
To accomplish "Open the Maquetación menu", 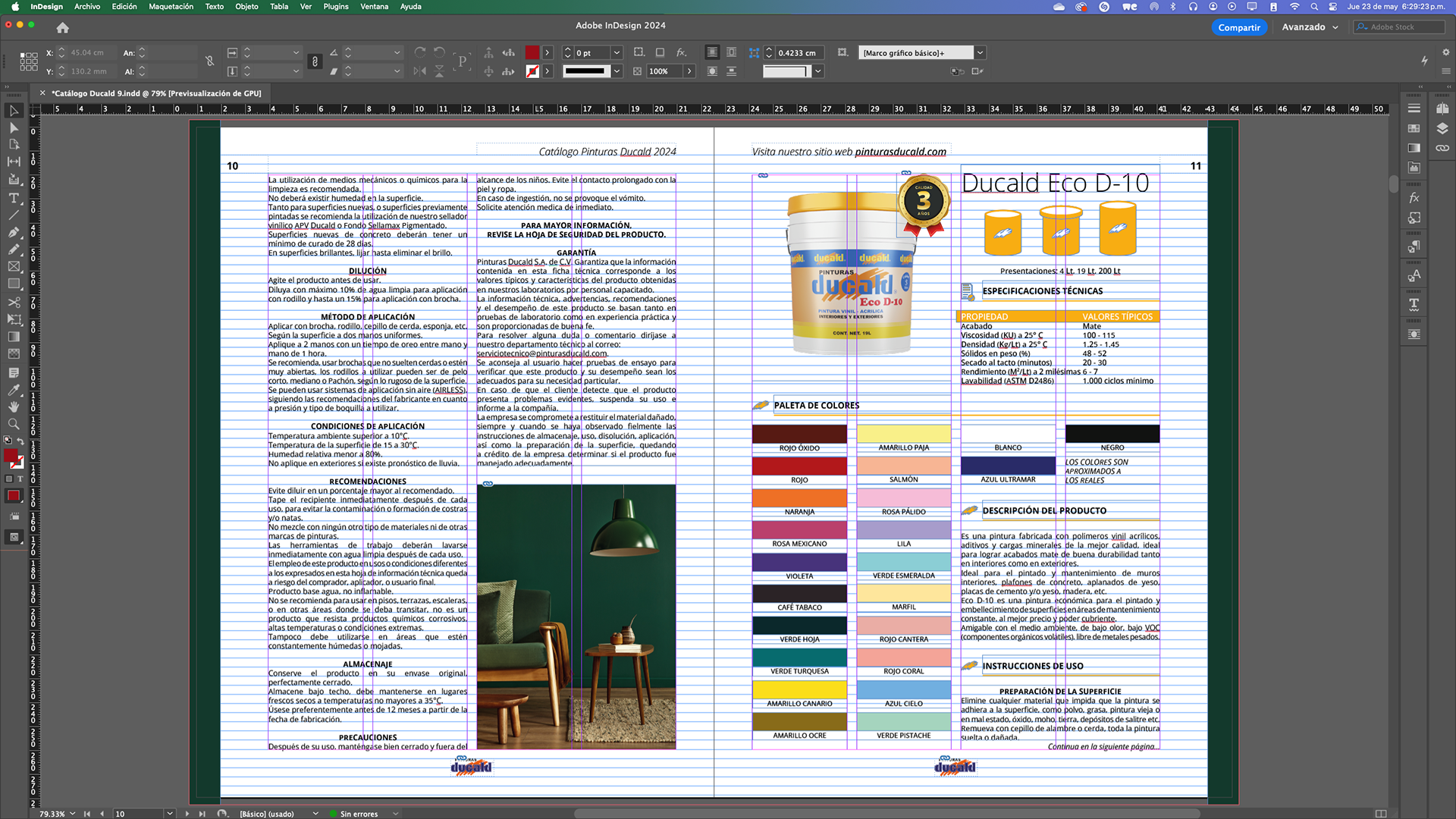I will (x=171, y=7).
